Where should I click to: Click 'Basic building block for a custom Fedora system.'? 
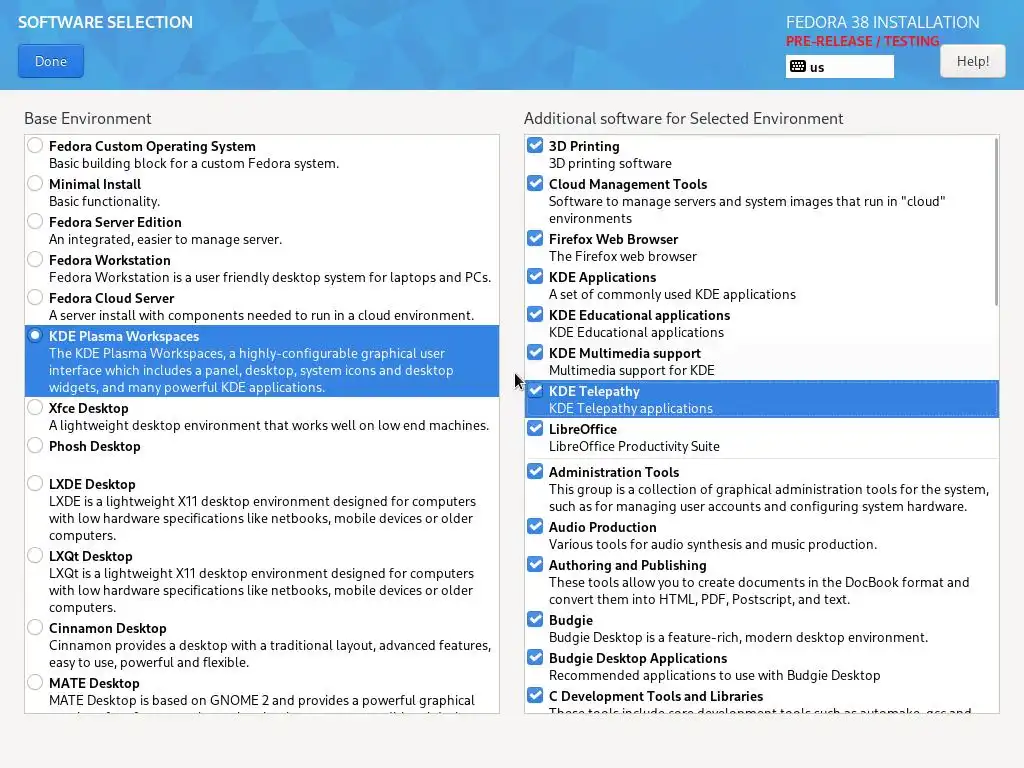pyautogui.click(x=194, y=163)
